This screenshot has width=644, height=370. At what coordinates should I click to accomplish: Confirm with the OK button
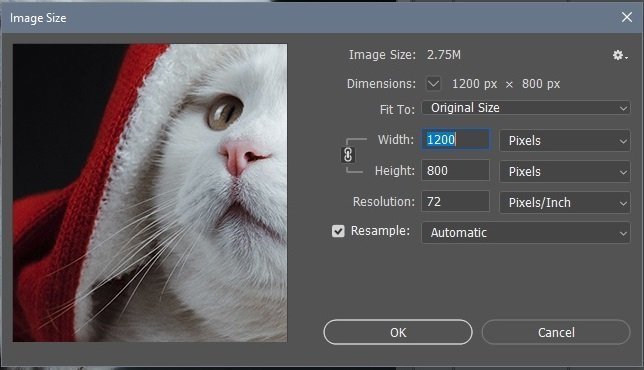[x=398, y=332]
